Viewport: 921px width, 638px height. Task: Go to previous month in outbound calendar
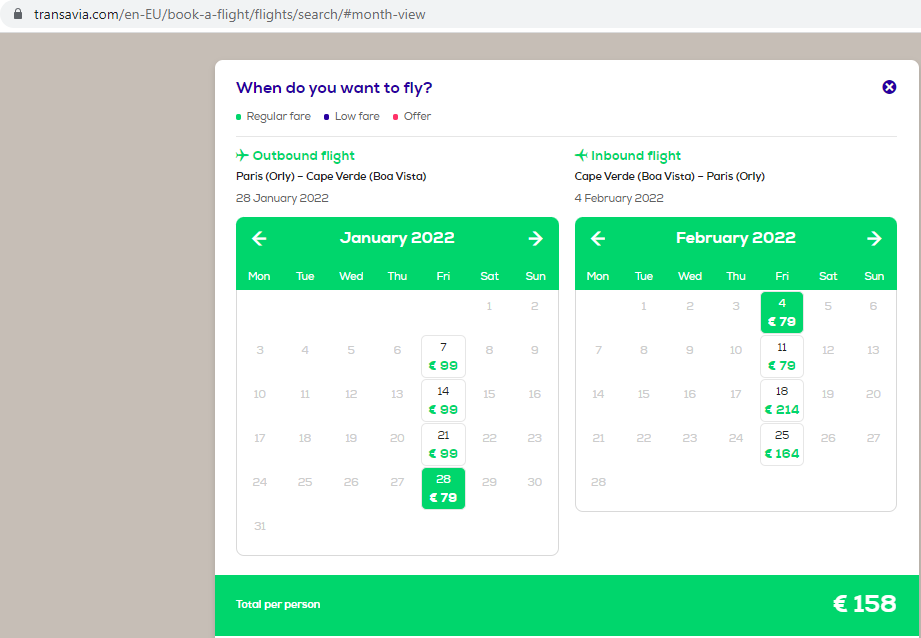(x=259, y=238)
